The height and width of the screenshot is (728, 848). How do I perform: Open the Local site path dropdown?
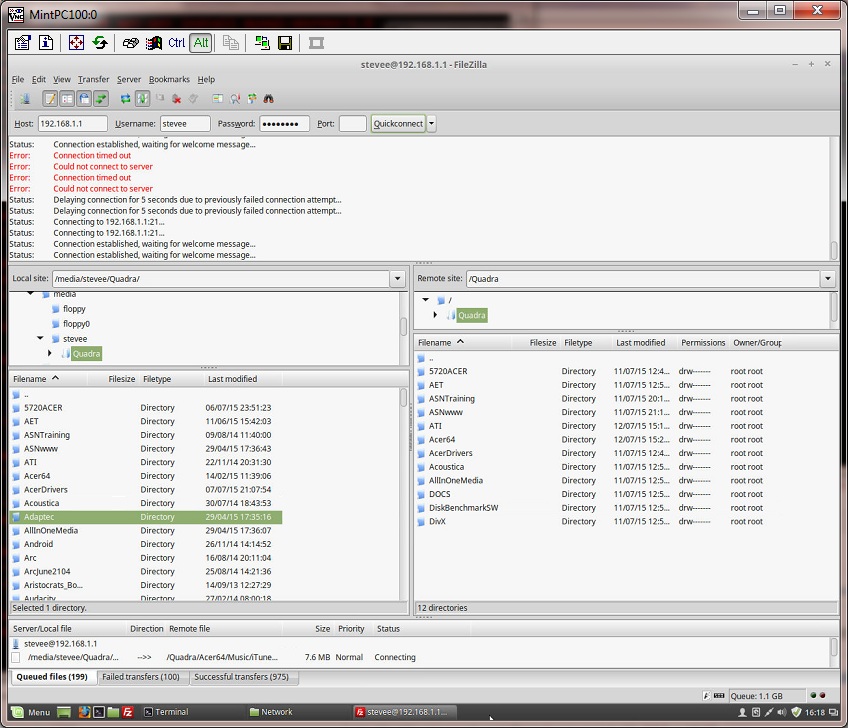point(398,278)
